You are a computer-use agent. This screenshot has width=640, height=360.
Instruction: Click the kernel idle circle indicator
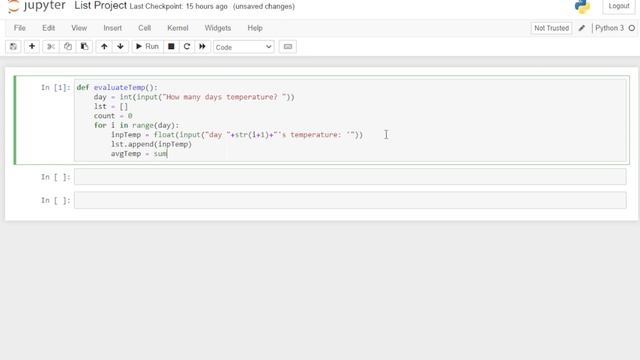click(x=631, y=28)
